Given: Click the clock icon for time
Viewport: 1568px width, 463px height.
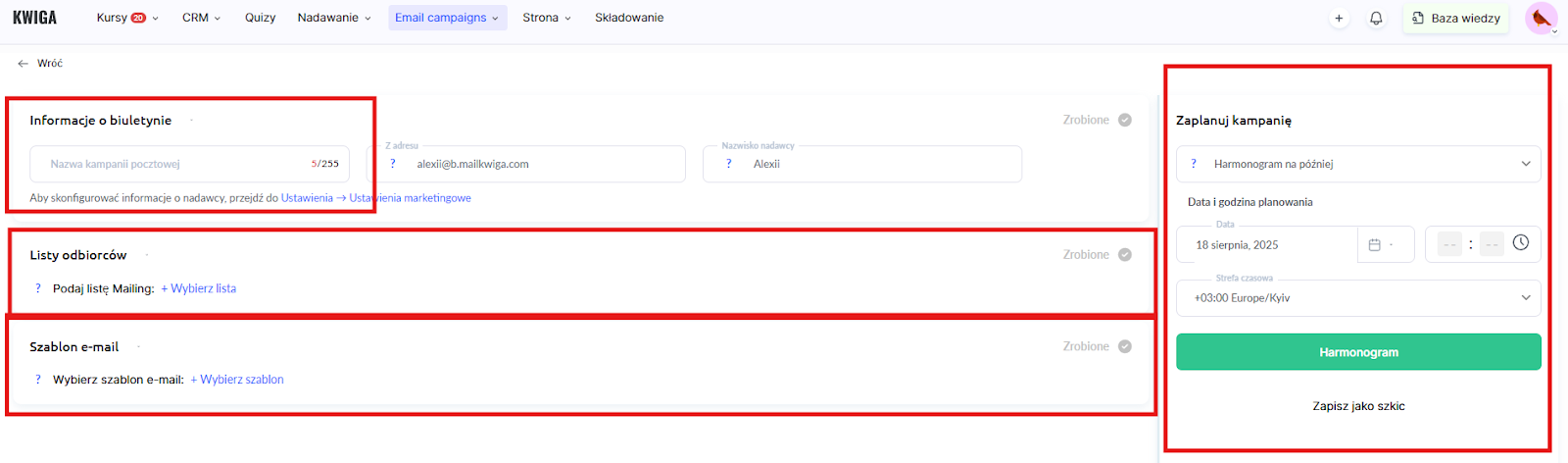Looking at the screenshot, I should (1521, 242).
